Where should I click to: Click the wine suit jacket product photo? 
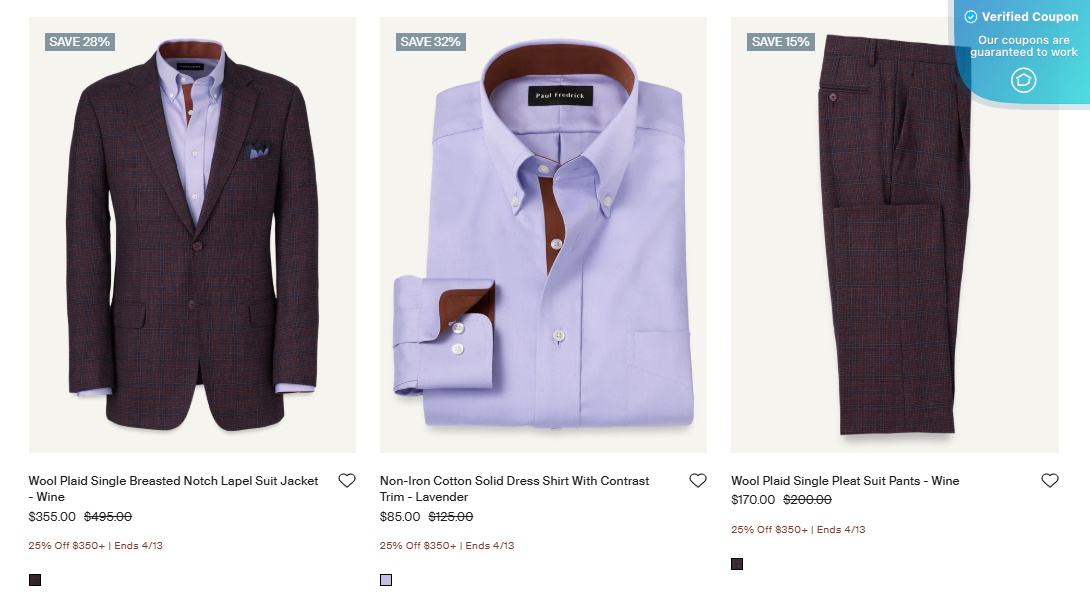(x=190, y=235)
